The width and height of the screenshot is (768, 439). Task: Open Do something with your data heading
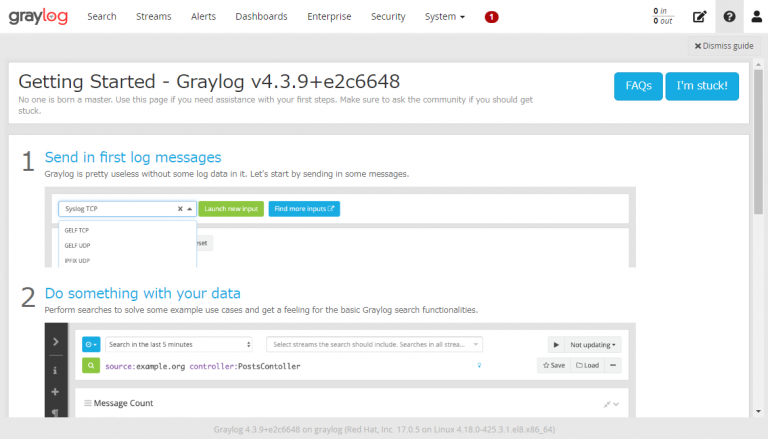click(143, 293)
